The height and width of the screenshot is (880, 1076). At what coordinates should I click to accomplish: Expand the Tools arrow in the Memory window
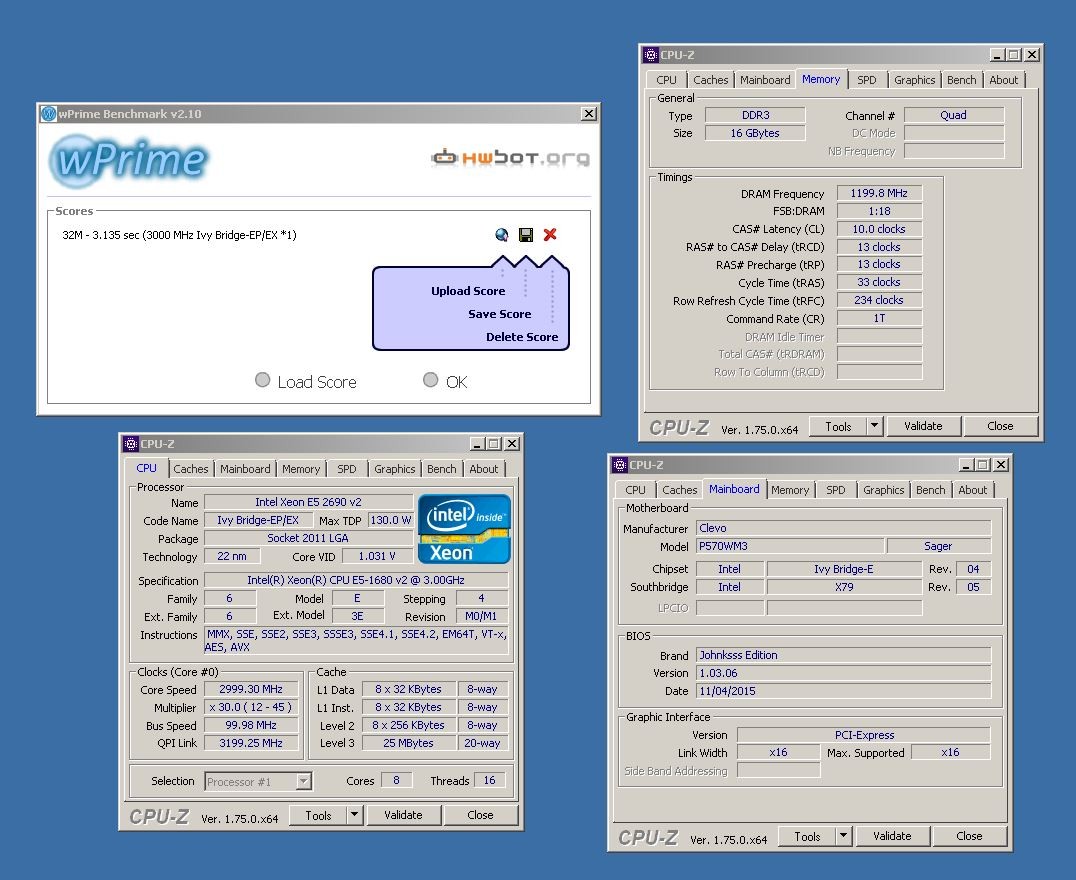(x=874, y=426)
